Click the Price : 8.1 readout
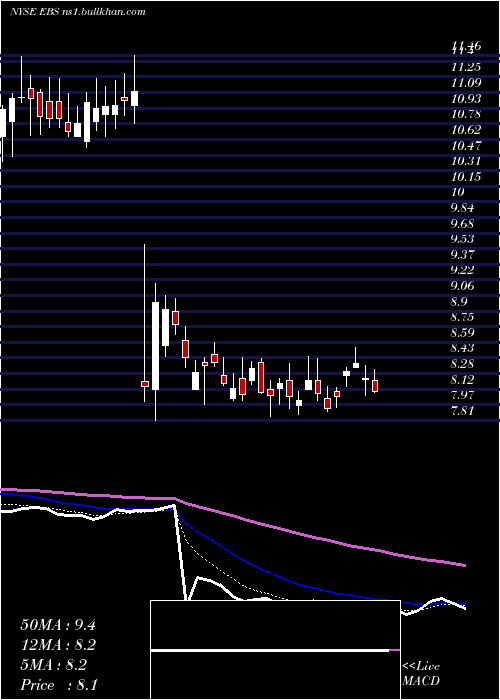Screen dimensions: 500x700 pyautogui.click(x=59, y=685)
